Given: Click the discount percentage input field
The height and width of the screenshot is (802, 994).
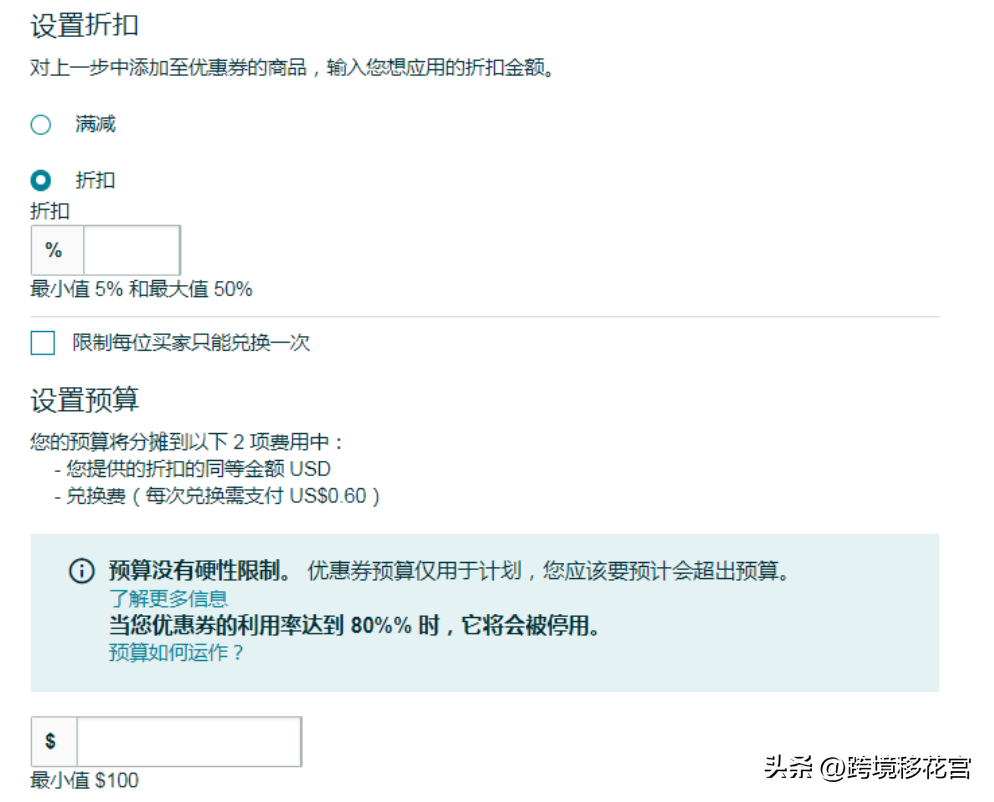Looking at the screenshot, I should point(130,250).
